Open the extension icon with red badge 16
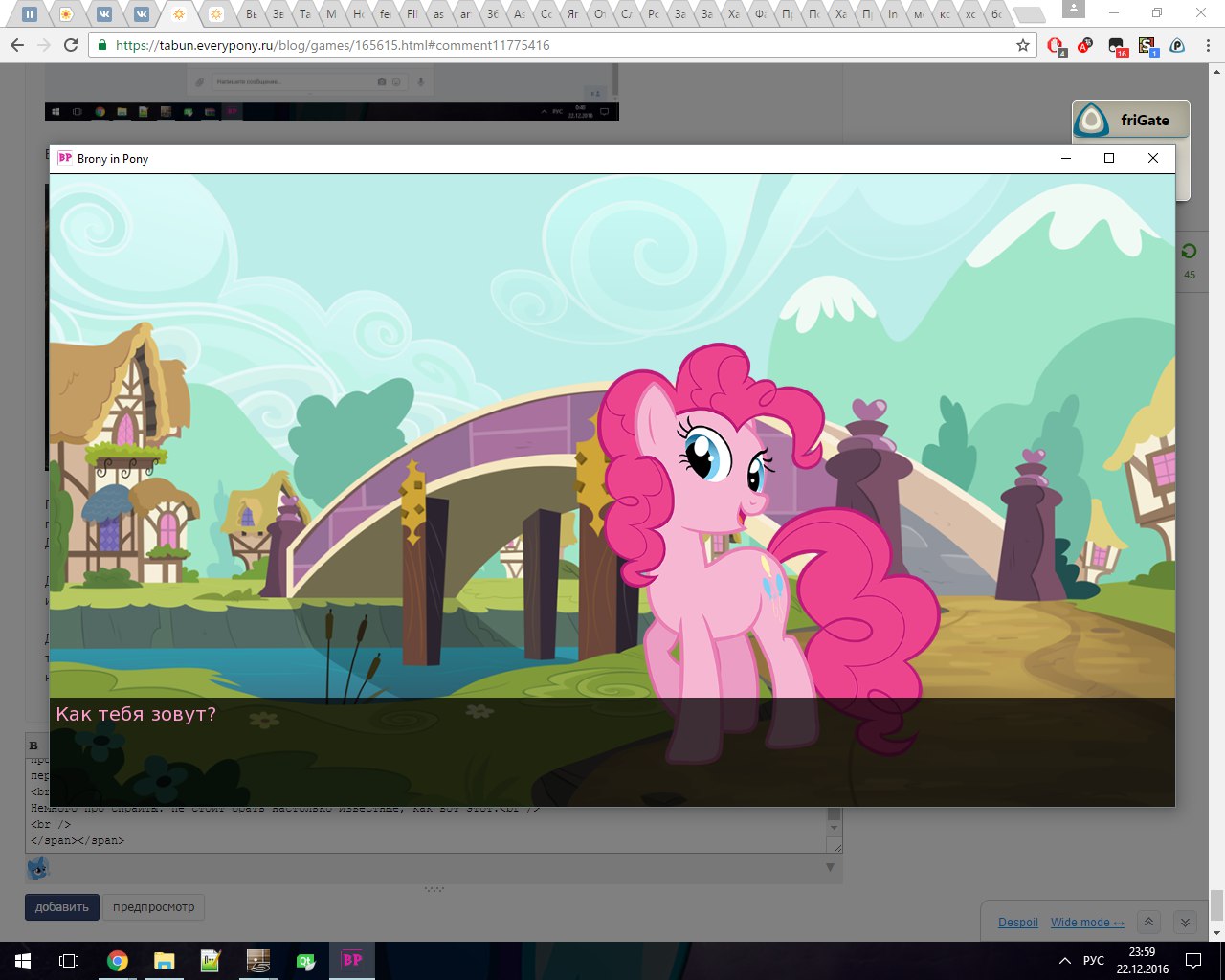The width and height of the screenshot is (1225, 980). click(x=1117, y=46)
